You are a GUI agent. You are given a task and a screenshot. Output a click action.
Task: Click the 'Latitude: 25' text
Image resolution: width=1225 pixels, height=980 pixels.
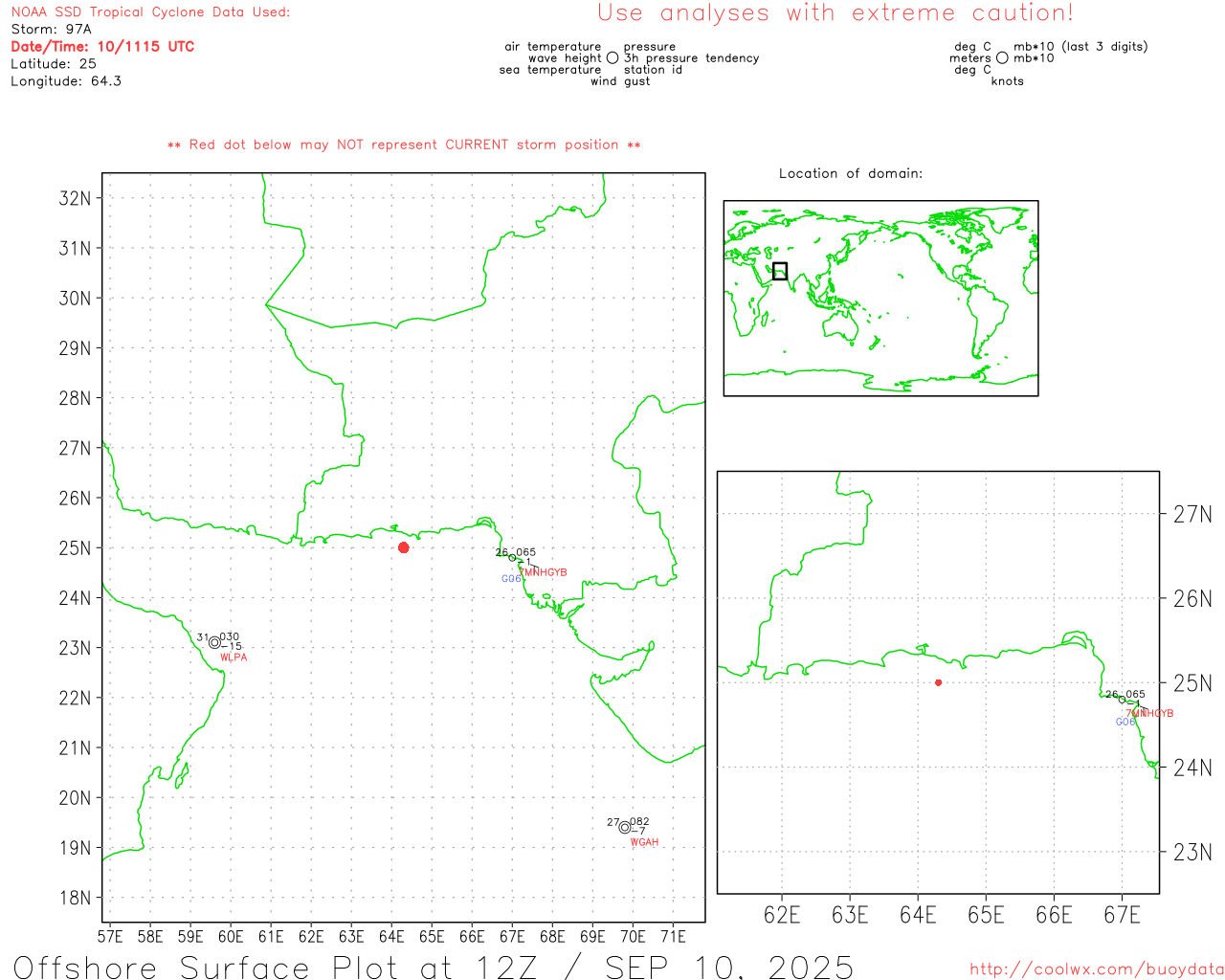click(54, 64)
